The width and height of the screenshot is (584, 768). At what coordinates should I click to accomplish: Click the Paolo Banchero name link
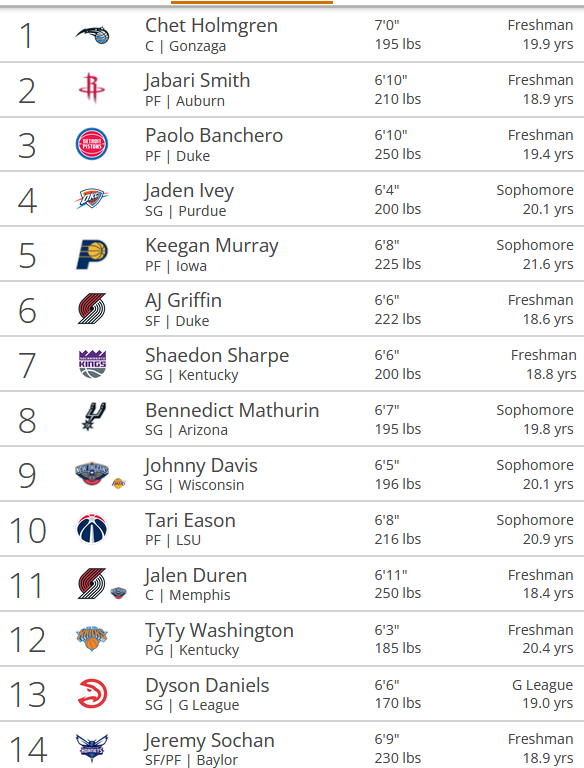click(214, 136)
